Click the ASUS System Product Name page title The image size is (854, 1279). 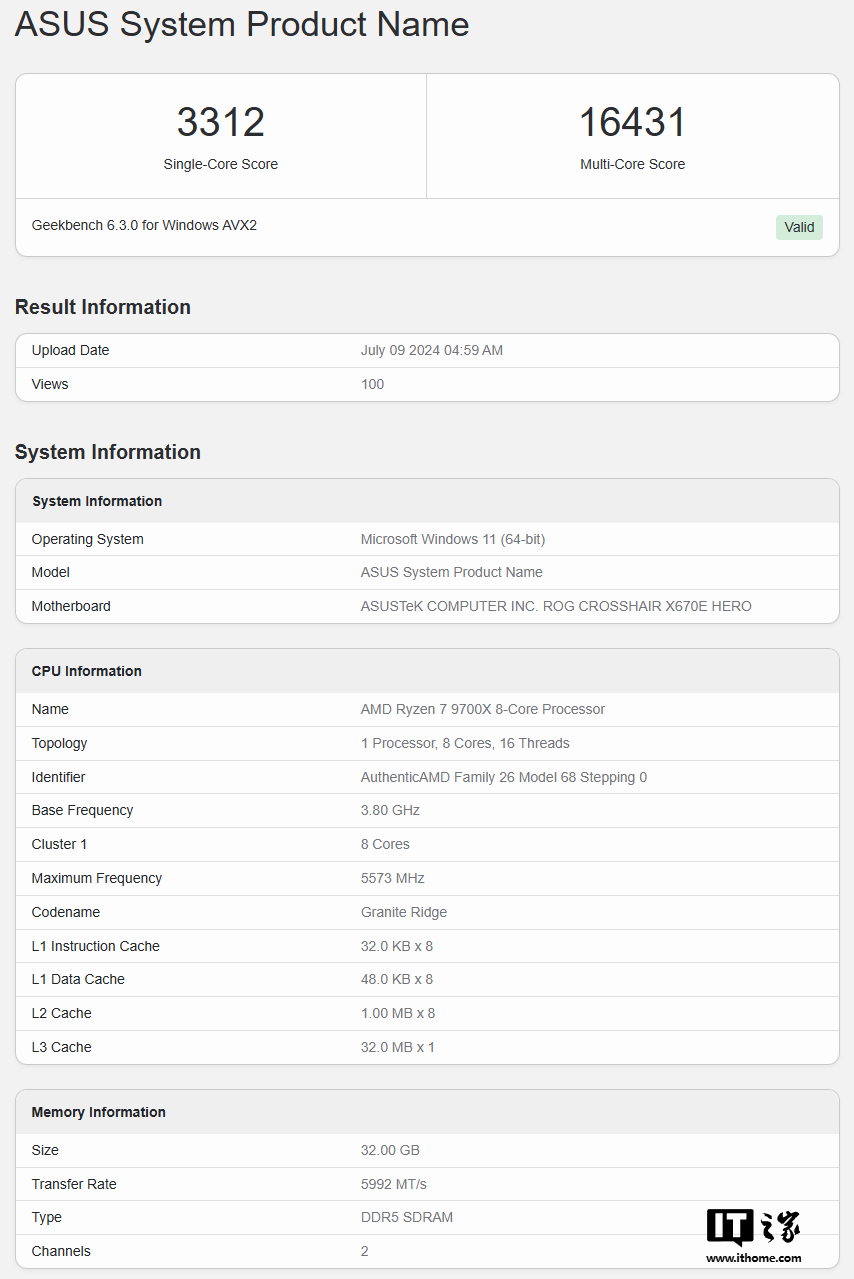point(242,24)
